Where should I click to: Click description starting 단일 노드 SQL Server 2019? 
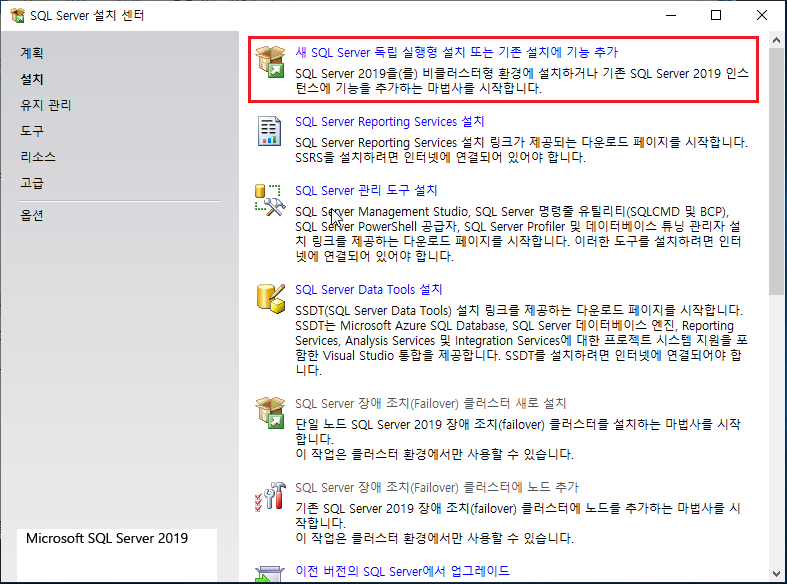[x=517, y=439]
